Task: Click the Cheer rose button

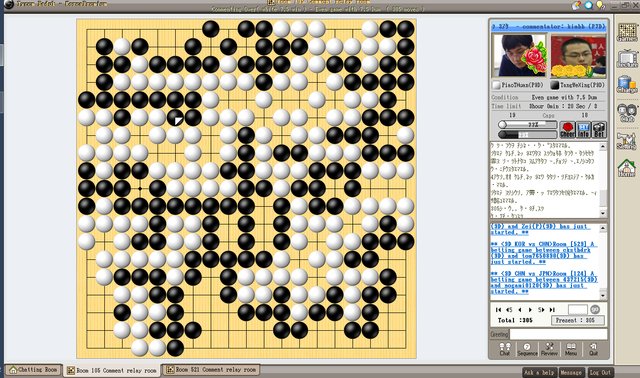Action: (x=567, y=129)
